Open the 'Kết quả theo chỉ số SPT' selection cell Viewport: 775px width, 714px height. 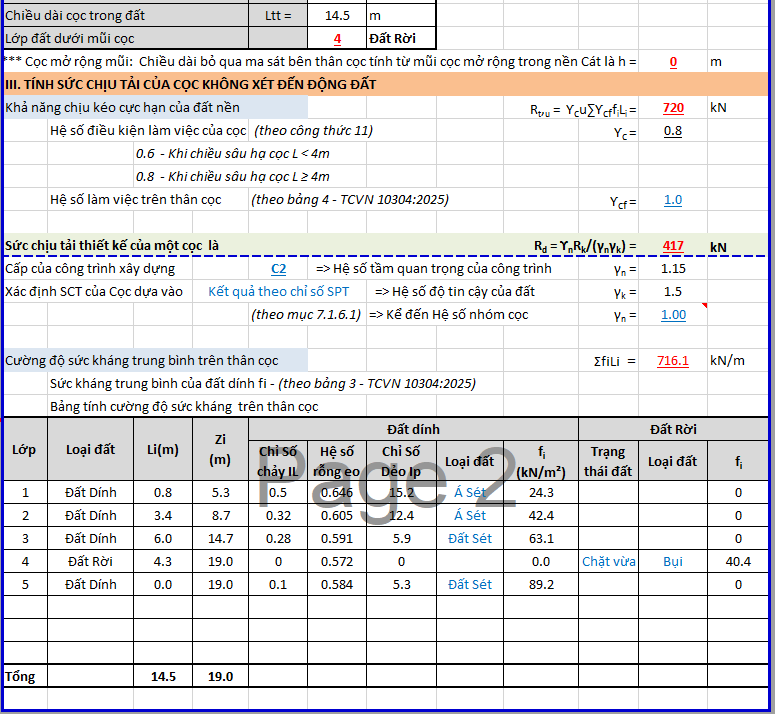(x=279, y=292)
